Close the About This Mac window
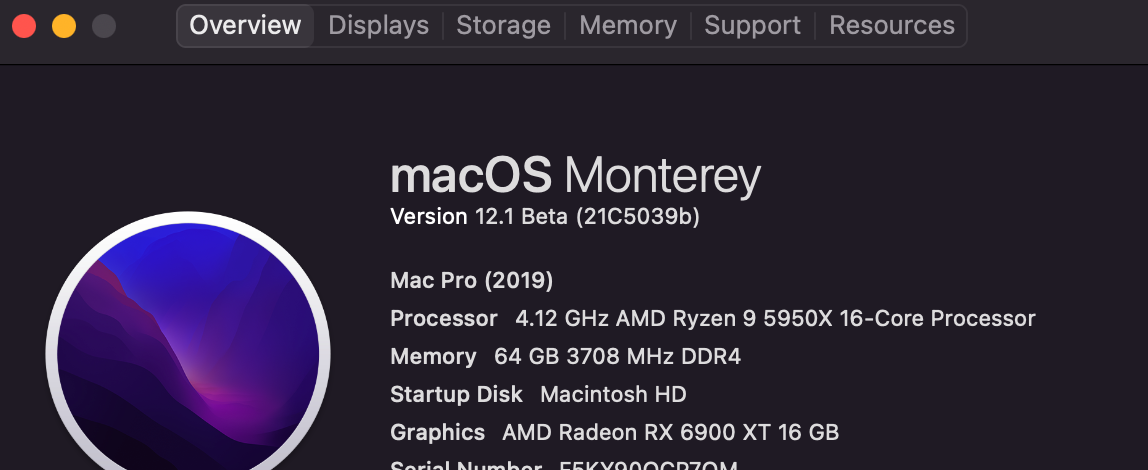1148x470 pixels. tap(24, 26)
